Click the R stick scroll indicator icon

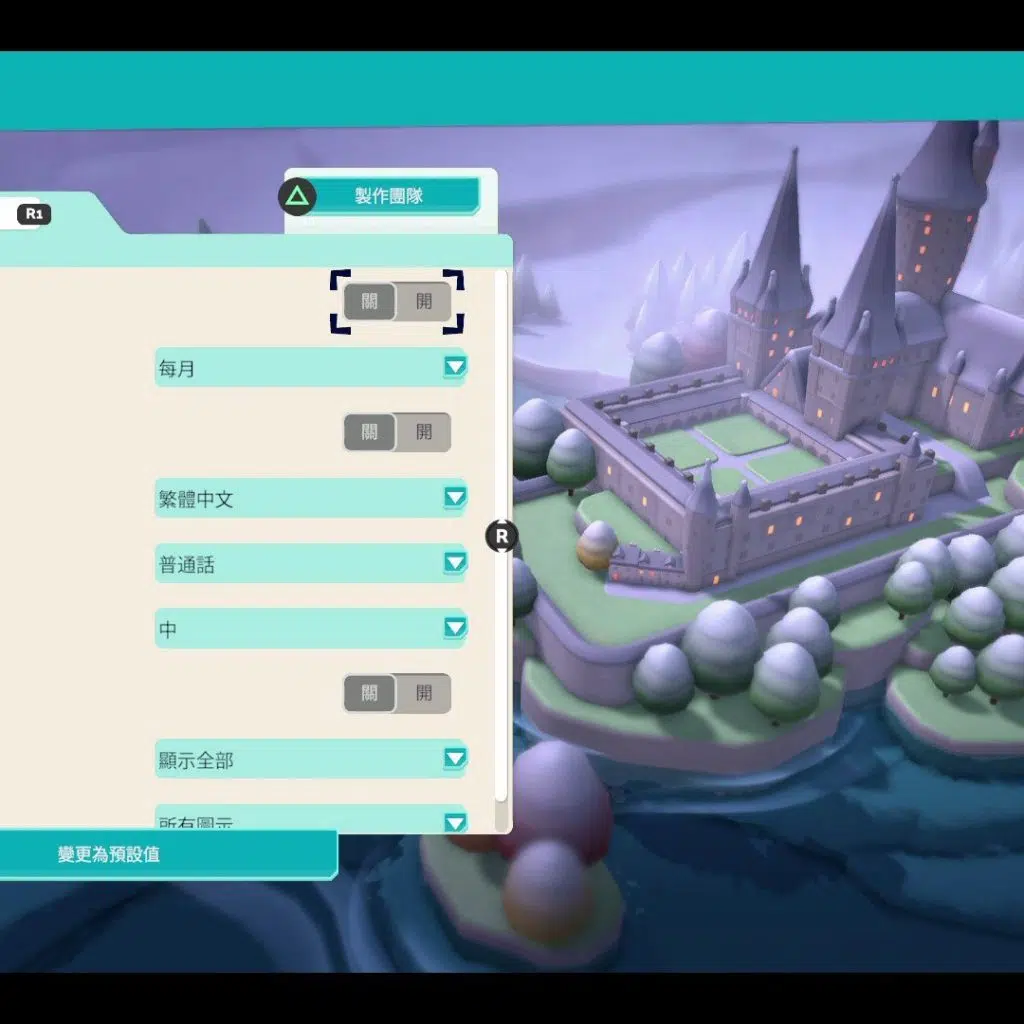(x=502, y=537)
